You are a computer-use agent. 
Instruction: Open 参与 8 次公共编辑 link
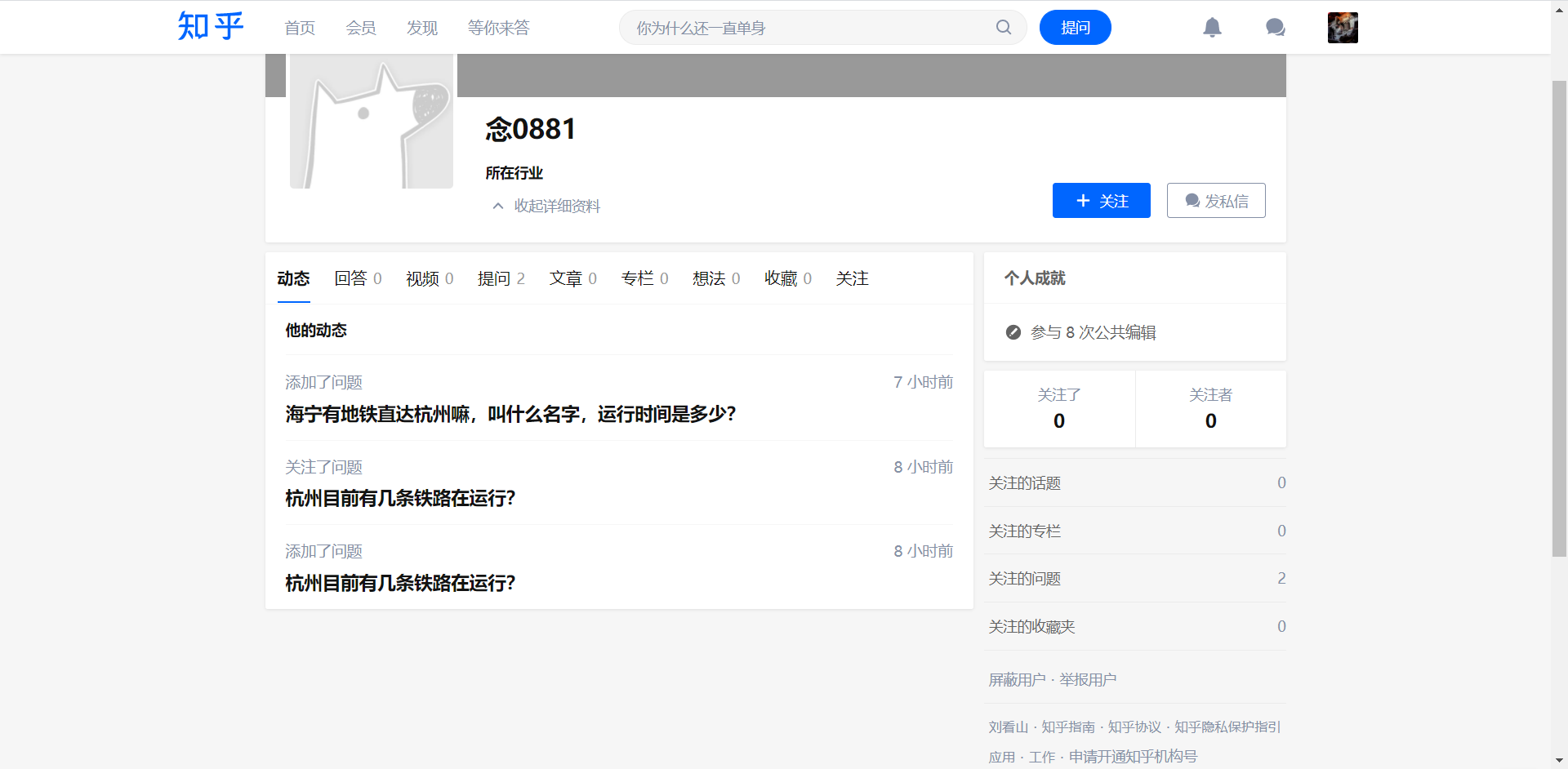tap(1093, 332)
